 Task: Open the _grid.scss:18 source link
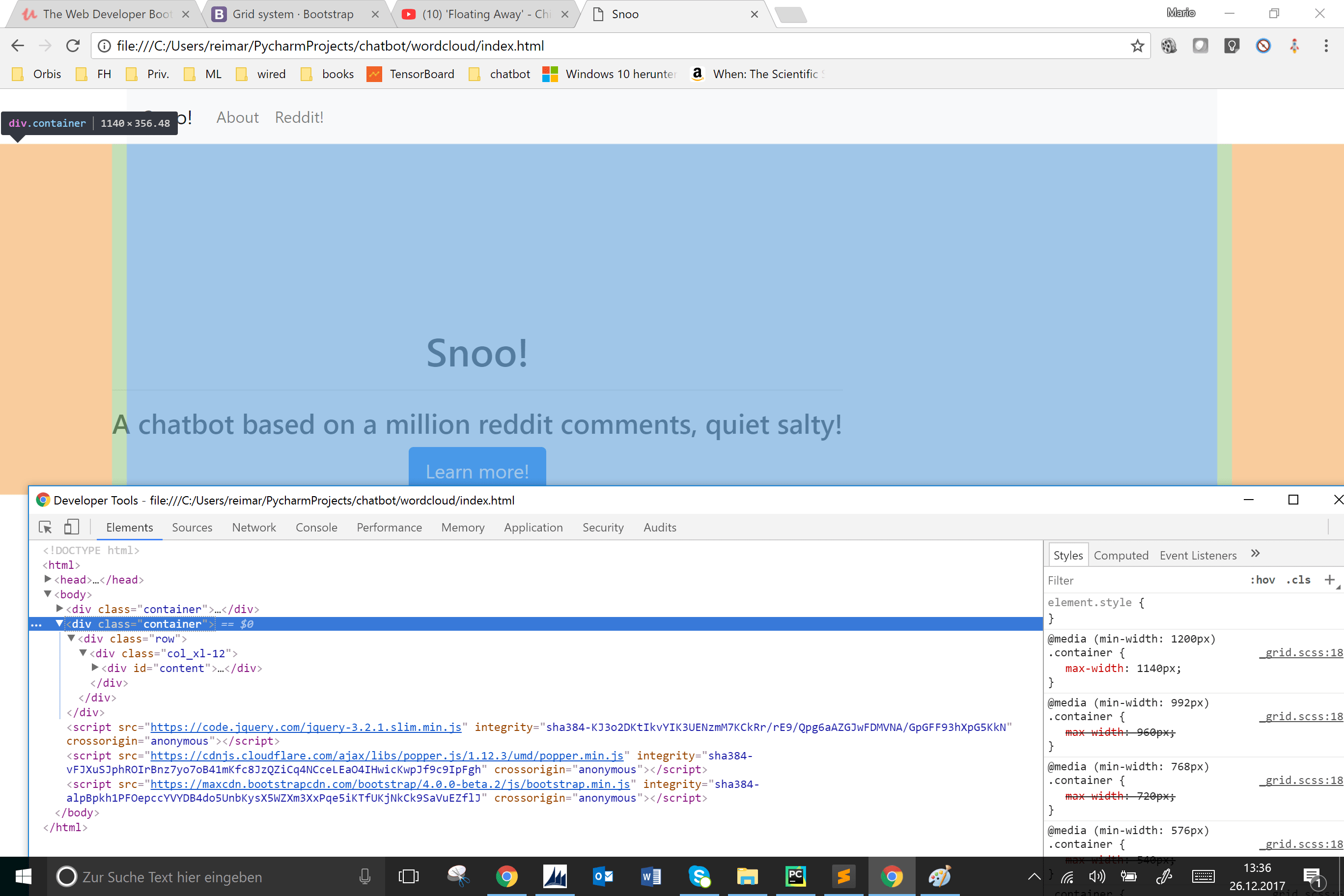1309,652
